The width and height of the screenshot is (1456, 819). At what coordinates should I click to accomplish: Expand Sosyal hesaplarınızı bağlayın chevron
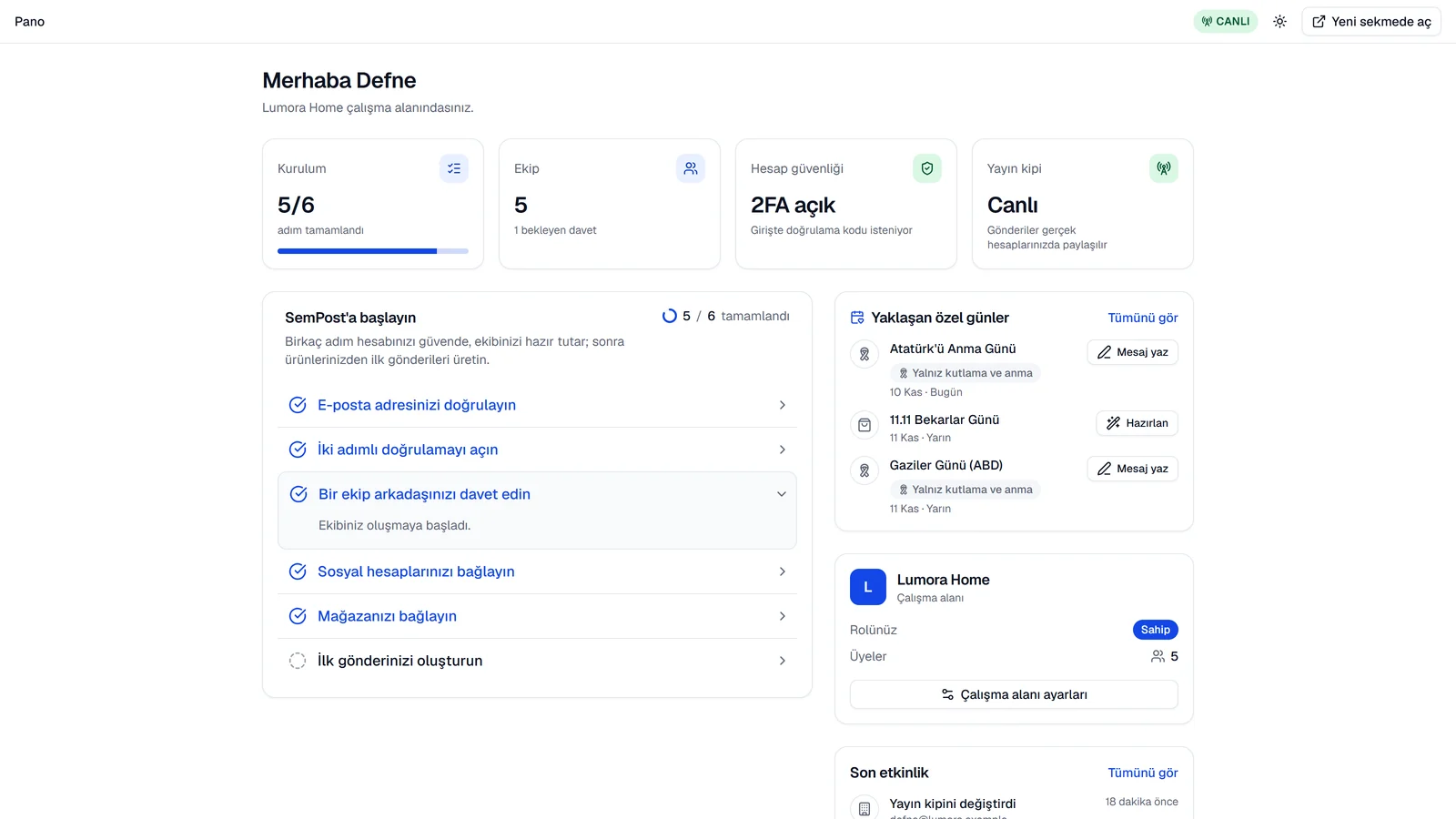783,571
